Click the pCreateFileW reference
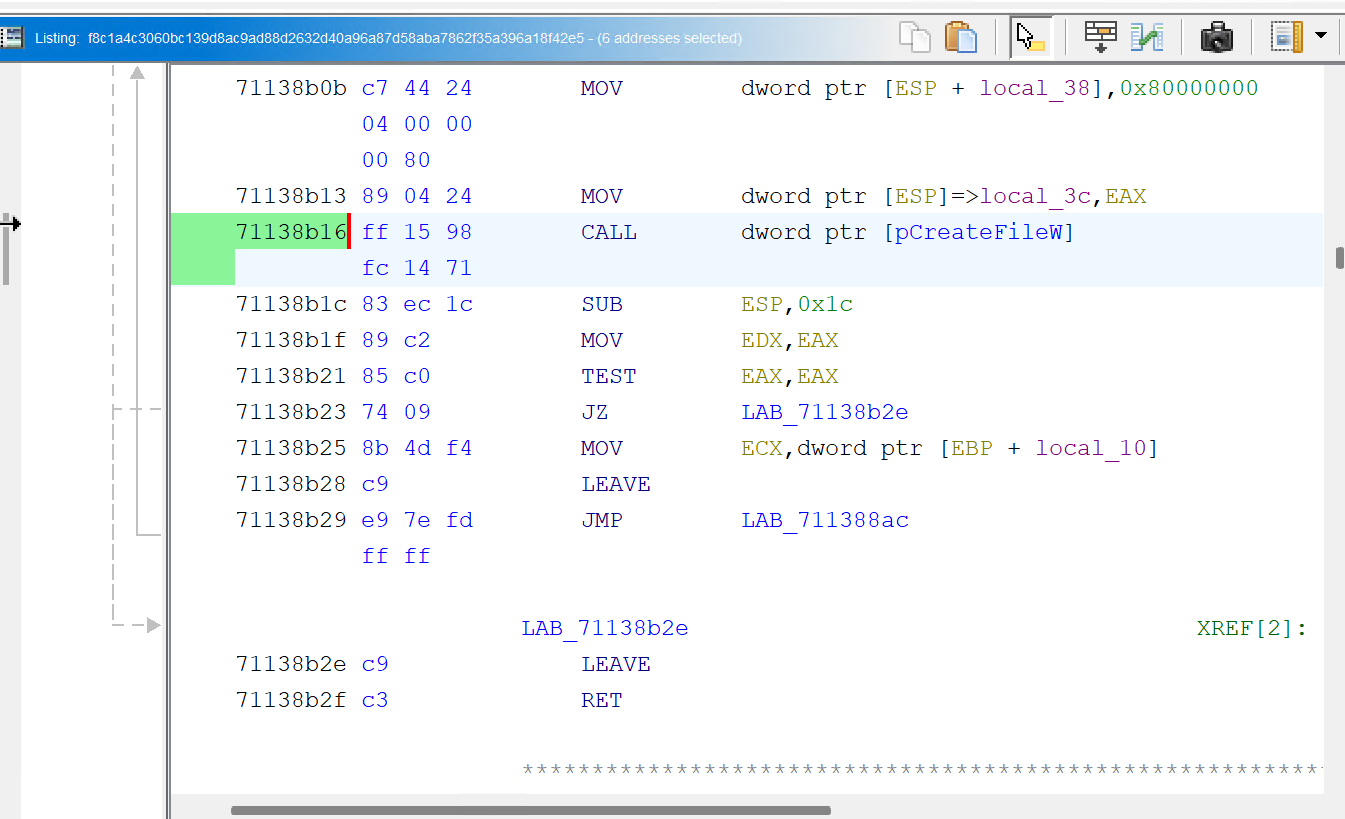This screenshot has height=819, width=1345. tap(979, 233)
